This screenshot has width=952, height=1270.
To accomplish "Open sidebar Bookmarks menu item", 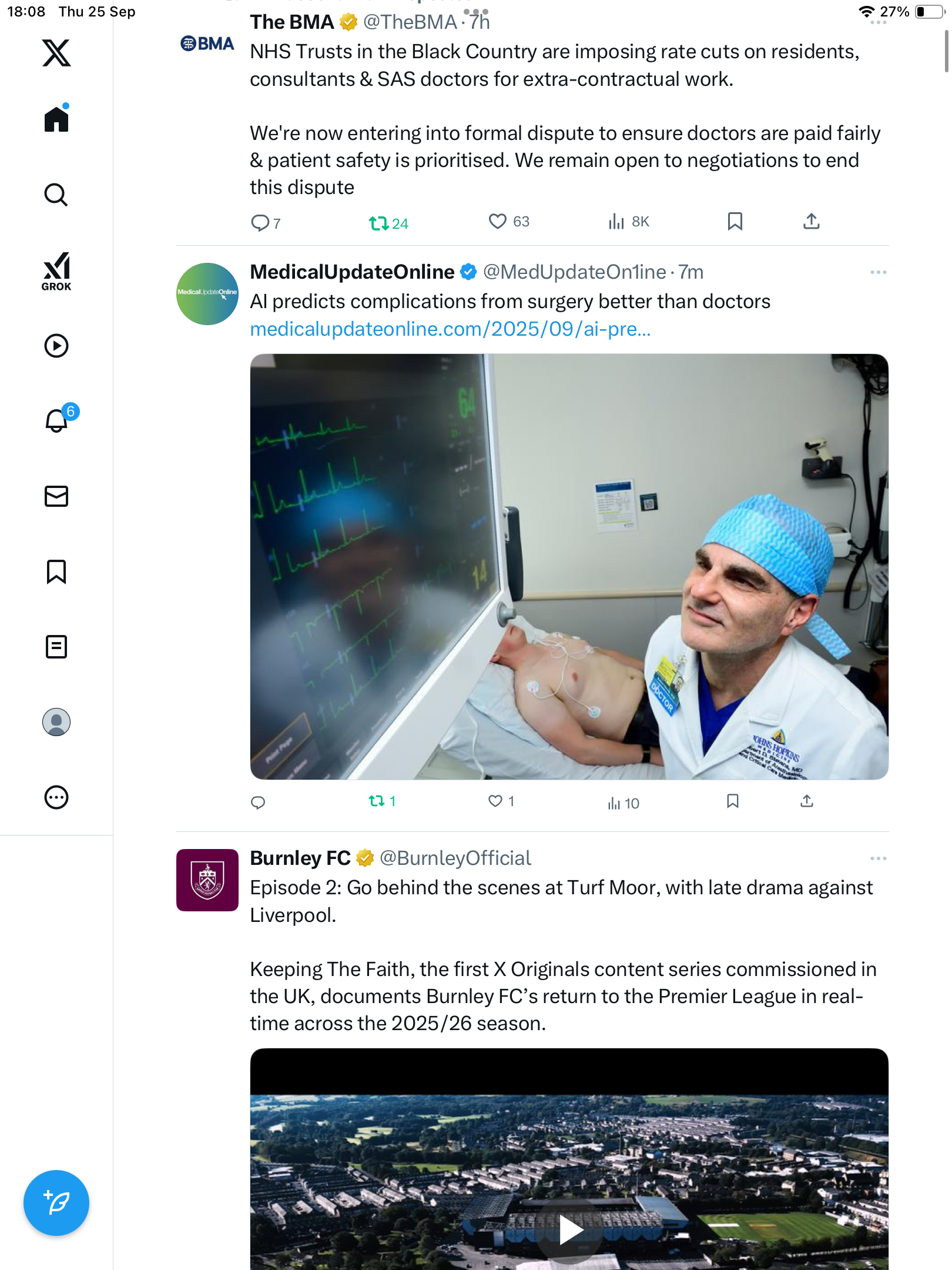I will pyautogui.click(x=56, y=571).
